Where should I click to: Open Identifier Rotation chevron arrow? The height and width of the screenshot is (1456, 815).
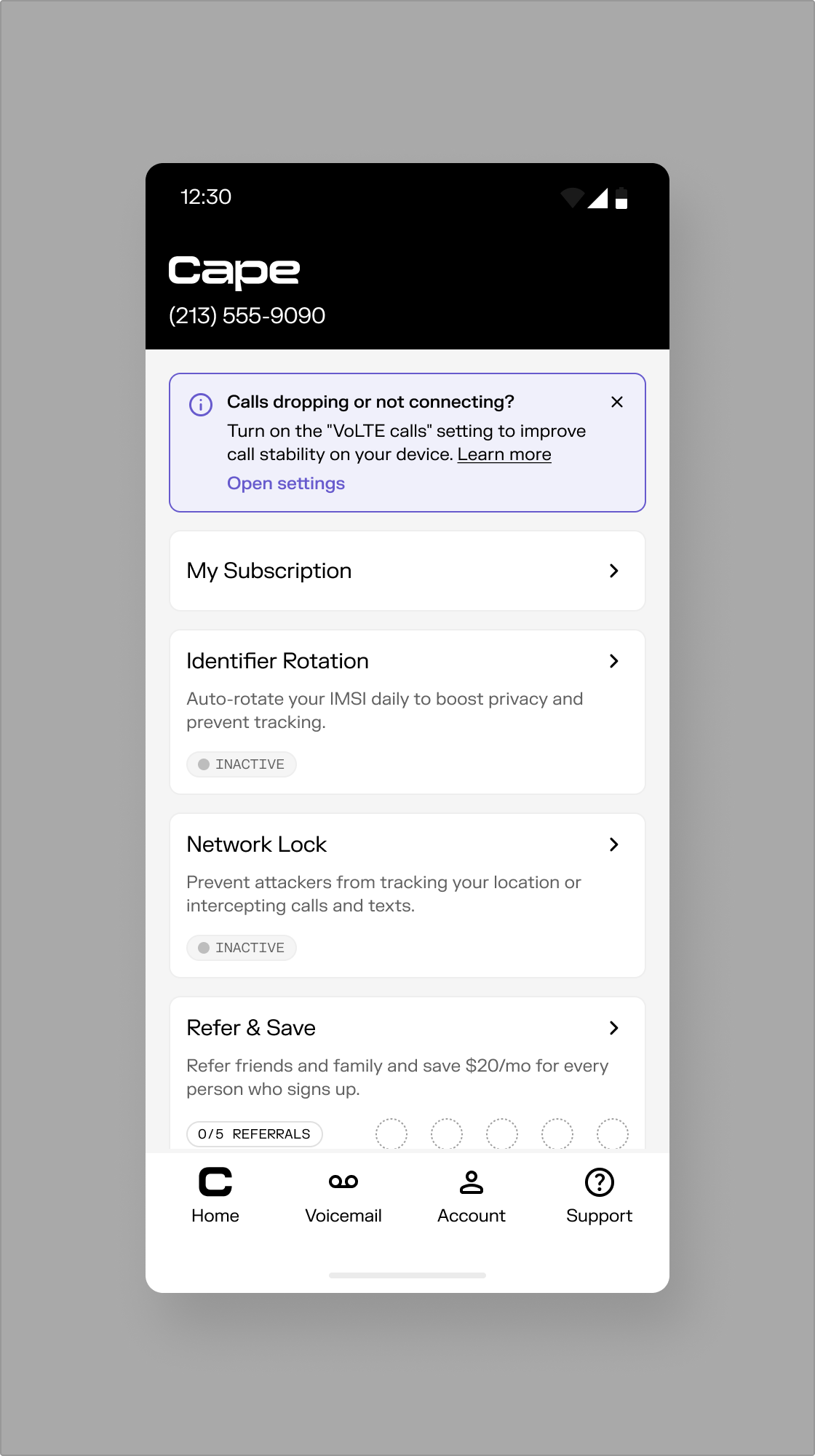click(614, 661)
